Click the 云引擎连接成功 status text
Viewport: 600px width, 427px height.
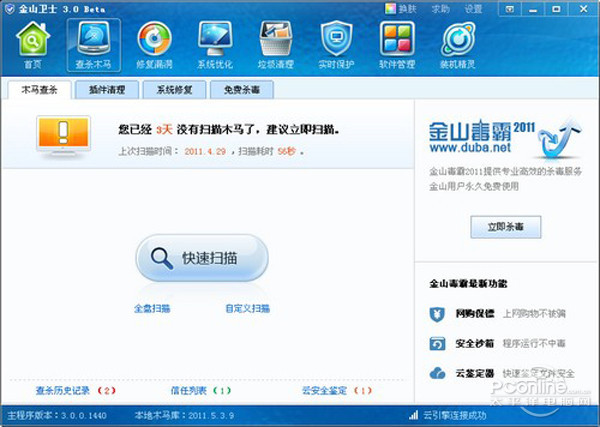(455, 415)
